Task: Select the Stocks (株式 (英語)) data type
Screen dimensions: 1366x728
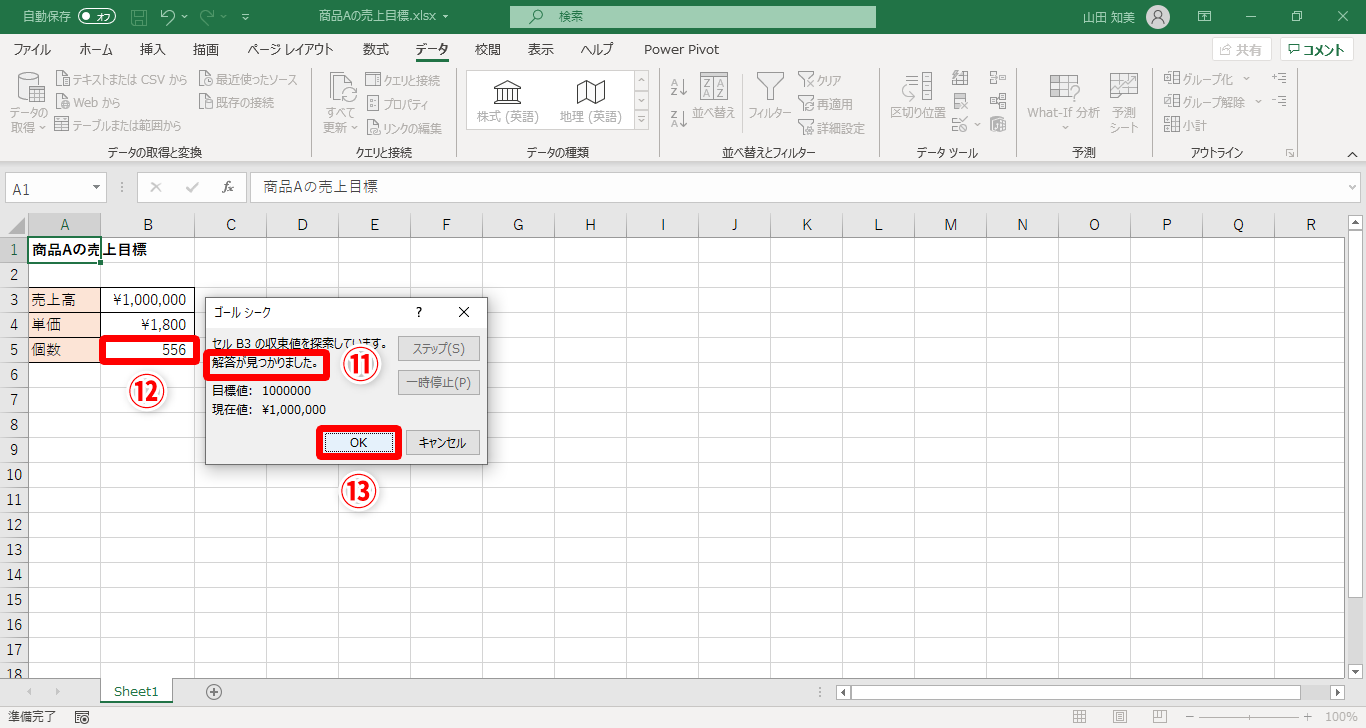Action: click(x=508, y=101)
